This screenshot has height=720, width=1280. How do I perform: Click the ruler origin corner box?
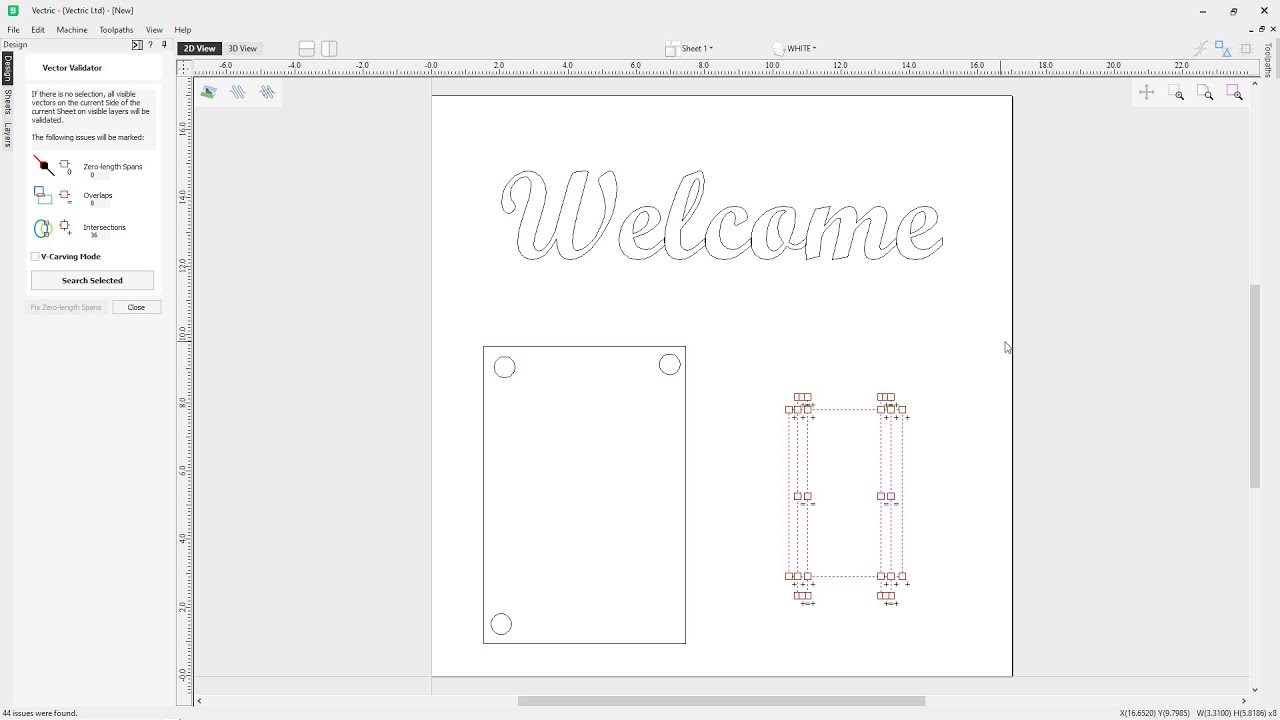click(184, 67)
